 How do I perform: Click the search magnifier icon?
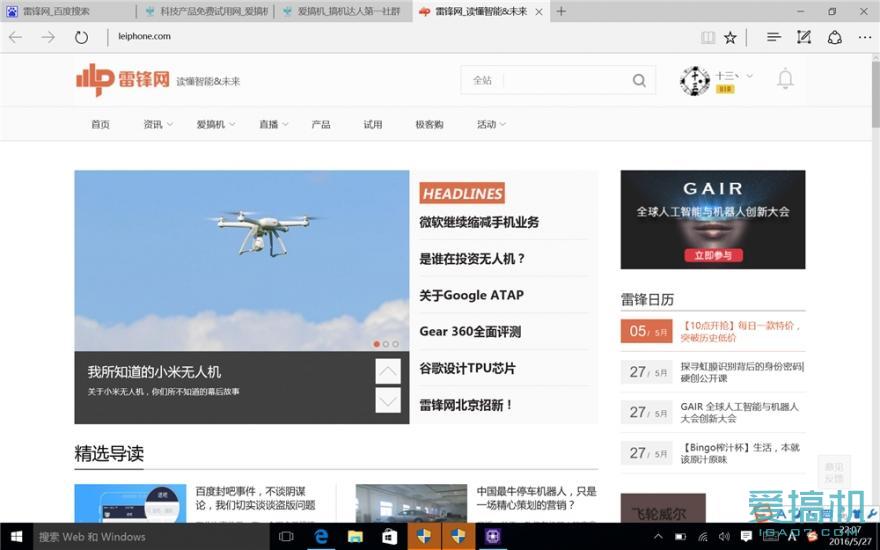tap(639, 80)
